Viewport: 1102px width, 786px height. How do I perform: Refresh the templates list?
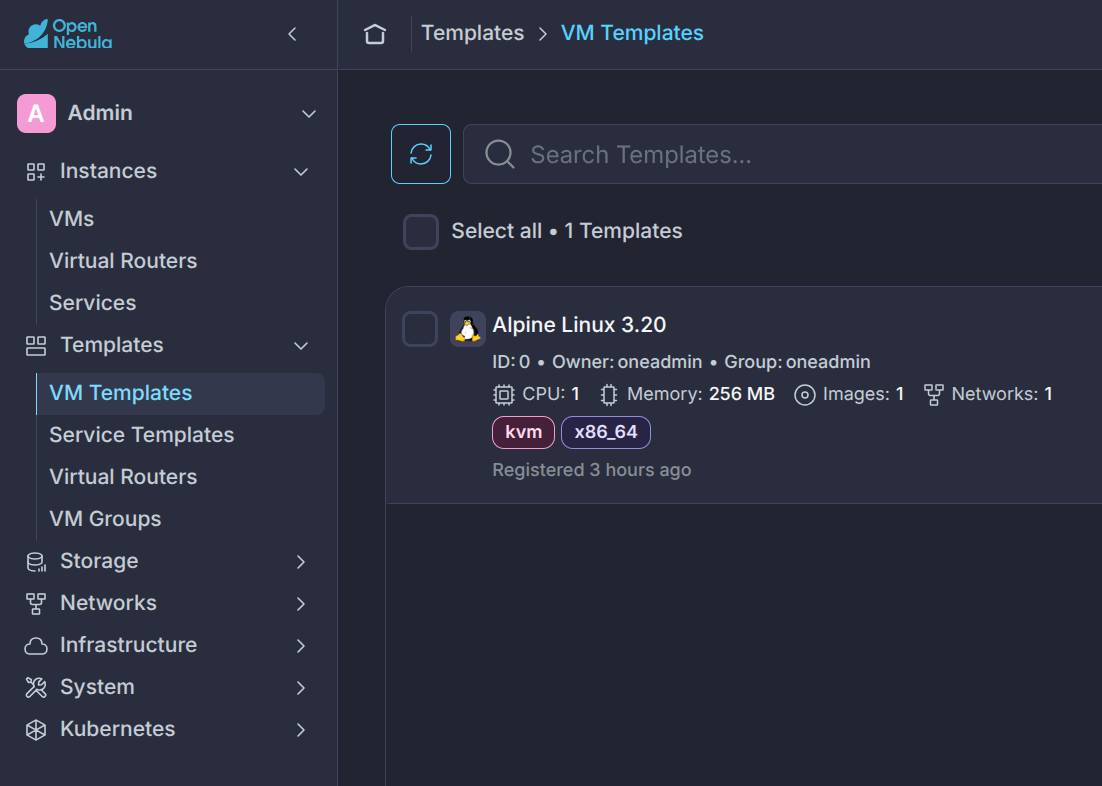421,154
